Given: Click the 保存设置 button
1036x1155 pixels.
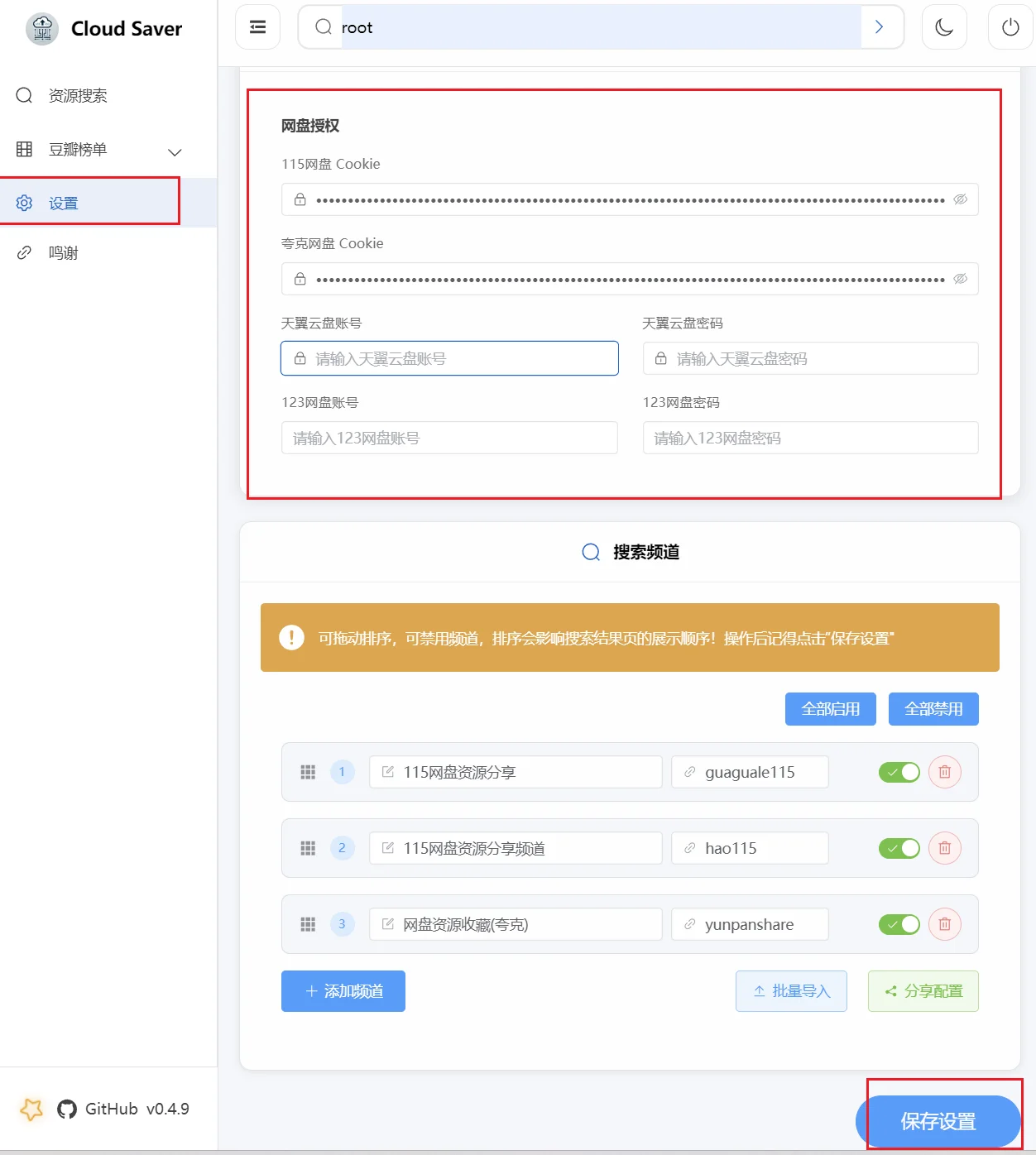Looking at the screenshot, I should 938,1121.
